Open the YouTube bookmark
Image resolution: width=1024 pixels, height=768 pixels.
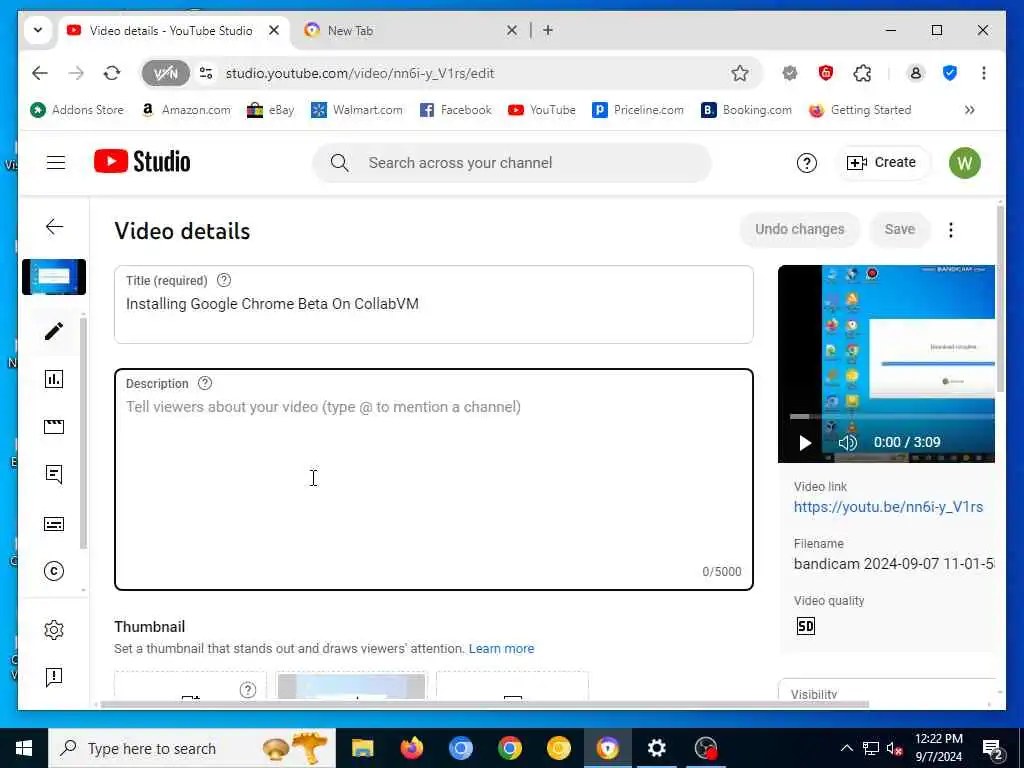[x=542, y=110]
